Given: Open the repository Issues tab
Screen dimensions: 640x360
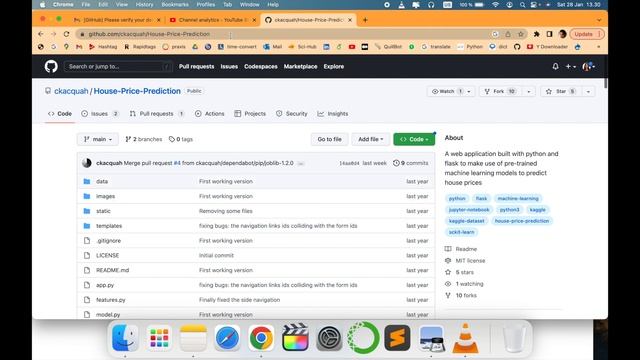Looking at the screenshot, I should click(100, 114).
